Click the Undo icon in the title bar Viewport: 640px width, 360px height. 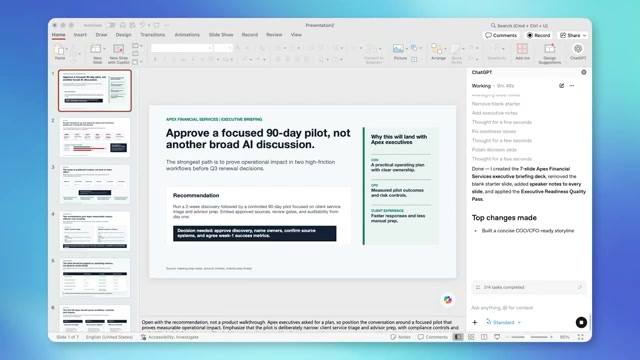142,25
